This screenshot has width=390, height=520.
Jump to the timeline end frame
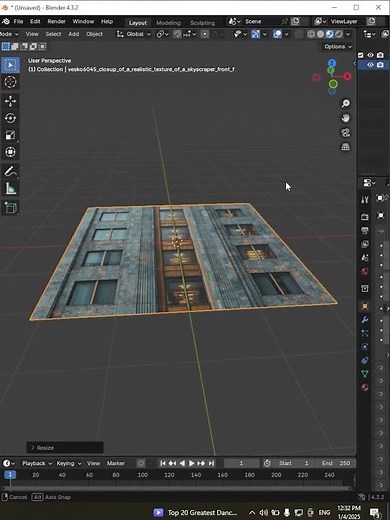click(x=211, y=463)
